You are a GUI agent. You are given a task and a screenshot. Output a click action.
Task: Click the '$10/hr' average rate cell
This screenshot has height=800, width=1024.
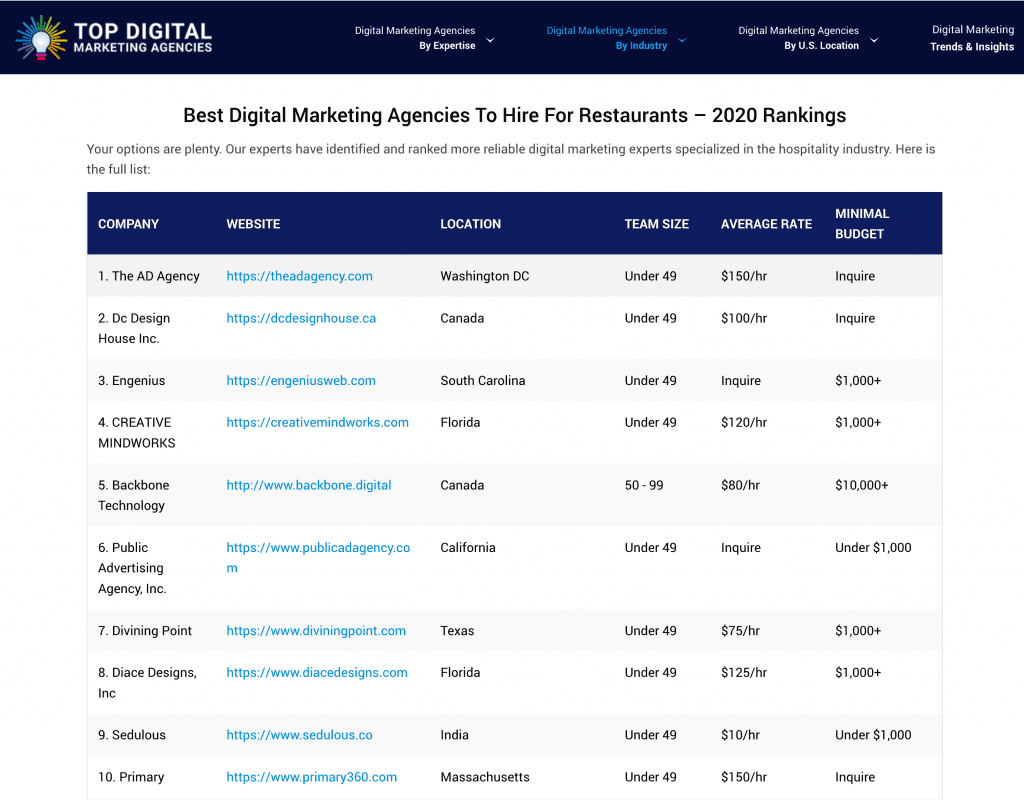pos(741,735)
